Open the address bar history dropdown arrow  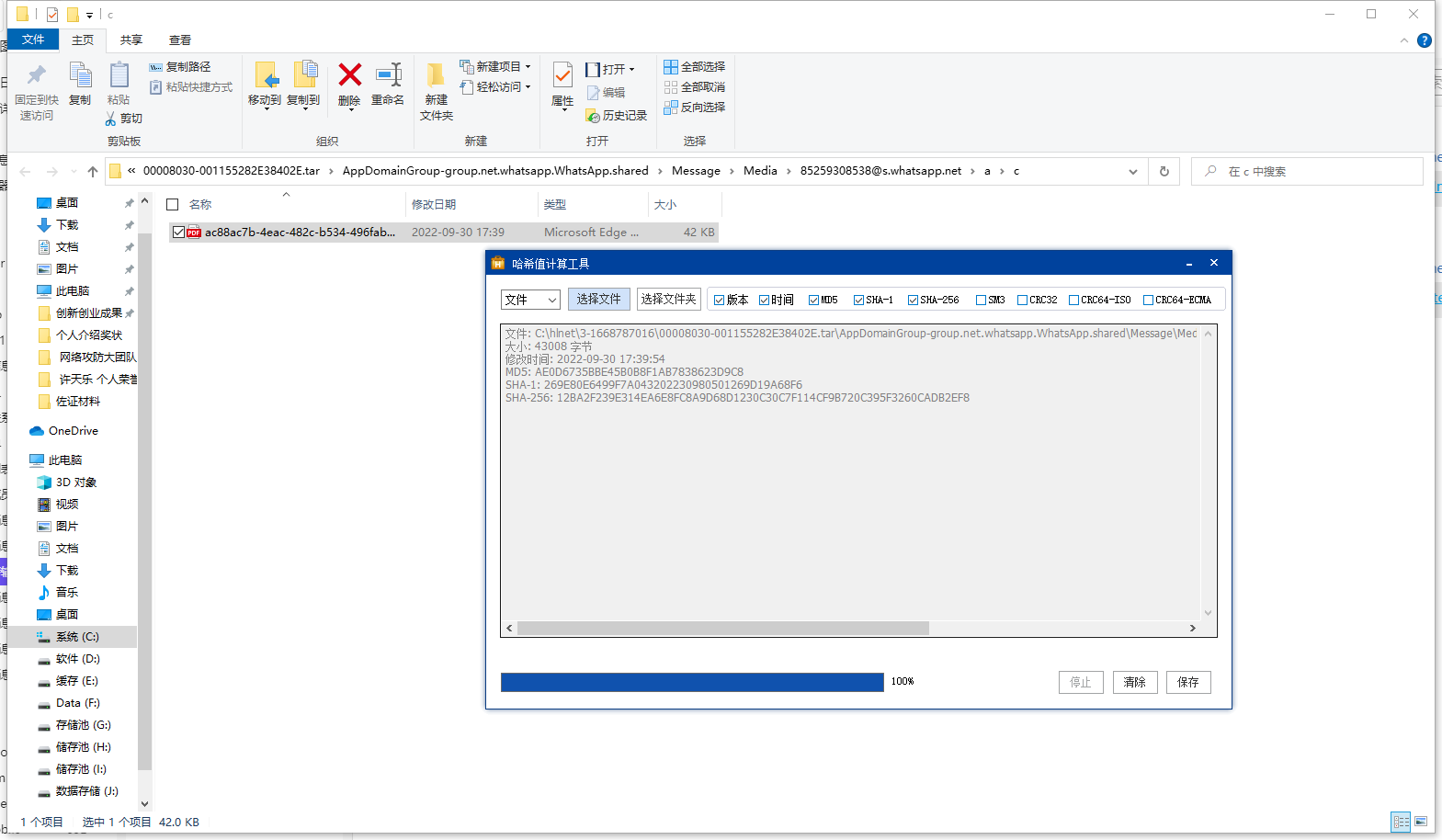[x=1132, y=172]
